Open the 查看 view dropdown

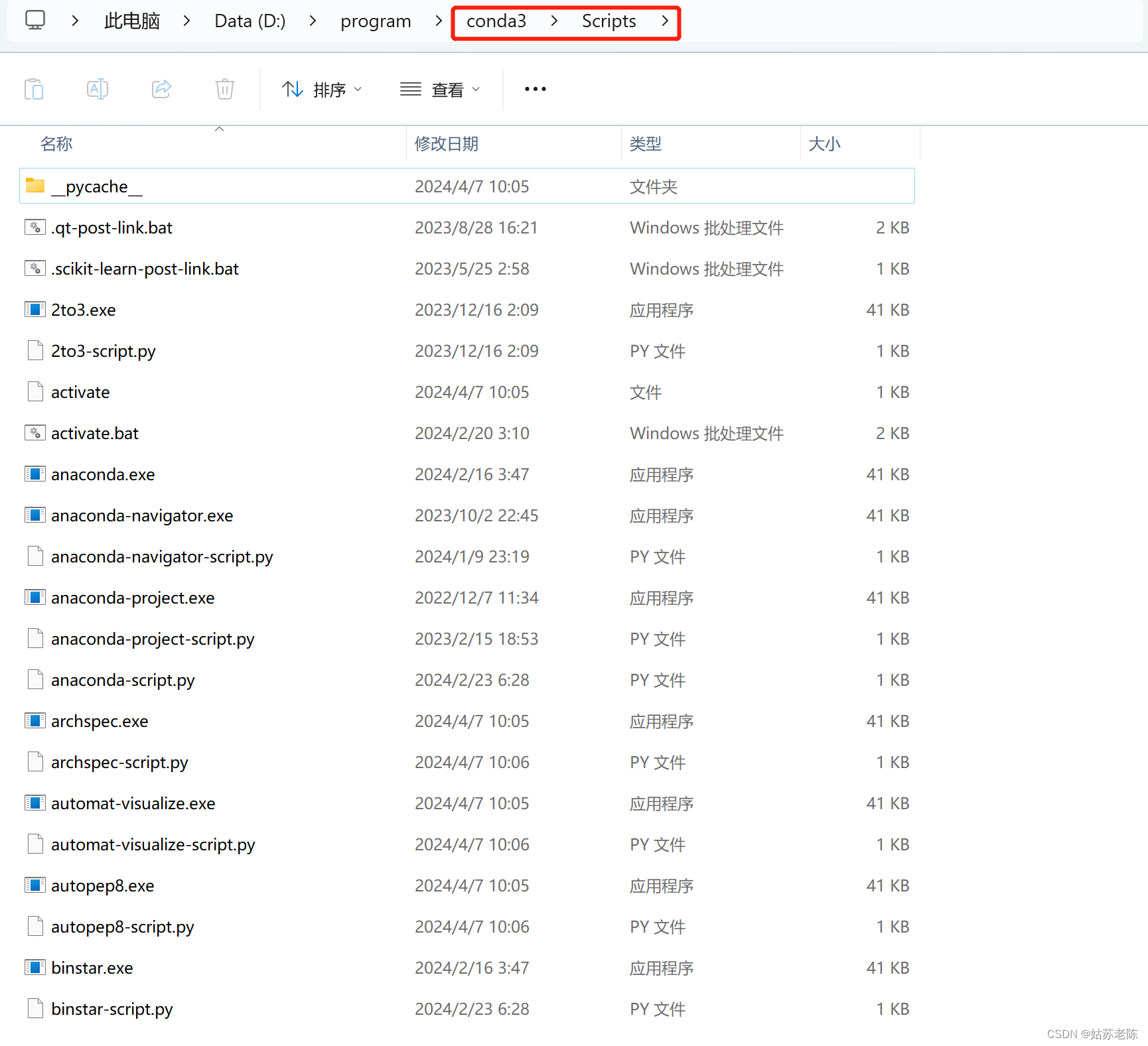[x=440, y=89]
